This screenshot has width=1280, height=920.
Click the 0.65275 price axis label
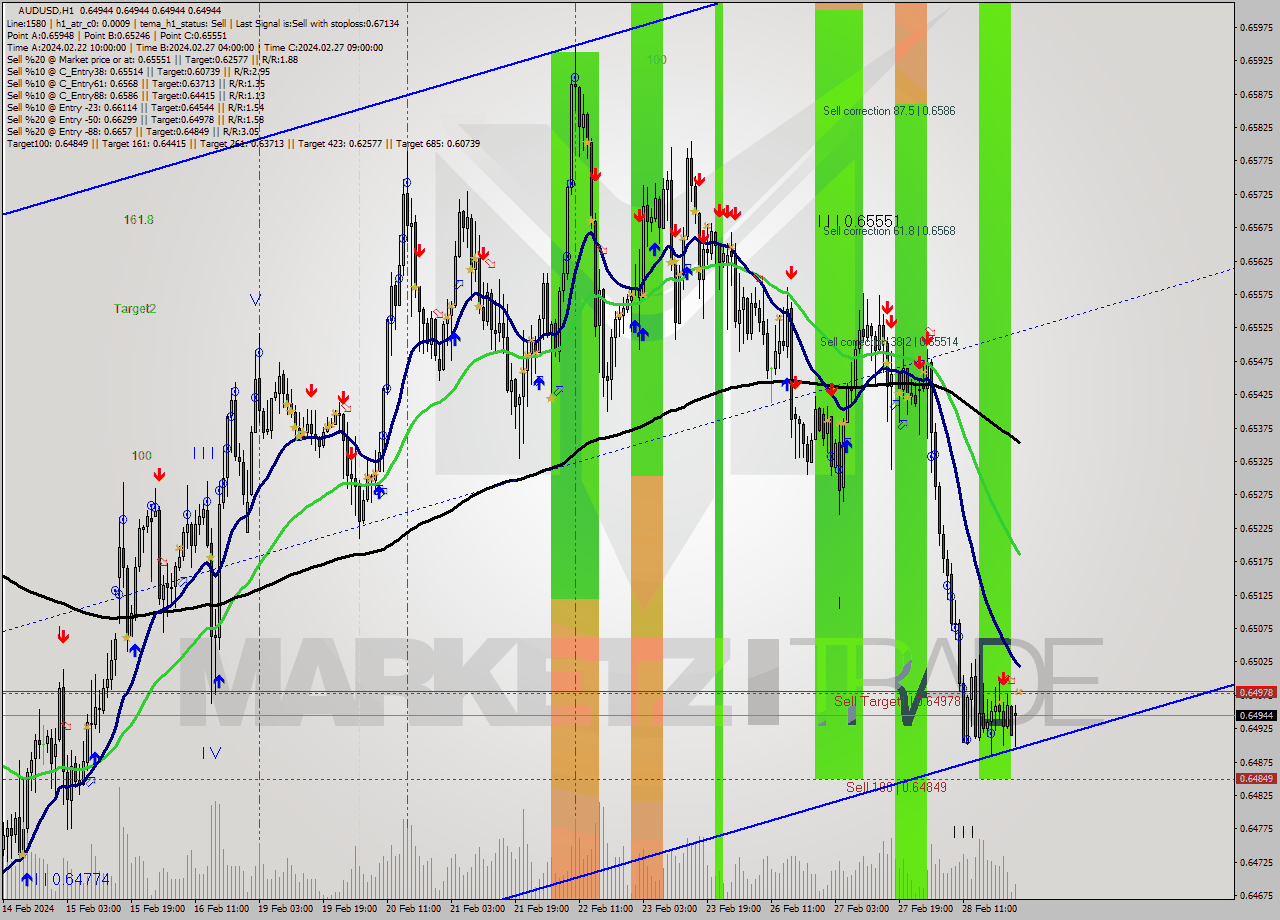(x=1256, y=494)
